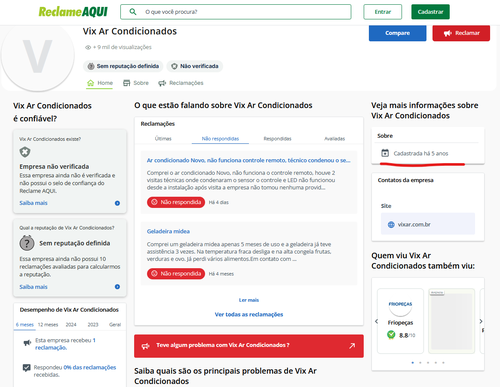Click the Cadastrar button
The height and width of the screenshot is (387, 500).
point(430,12)
